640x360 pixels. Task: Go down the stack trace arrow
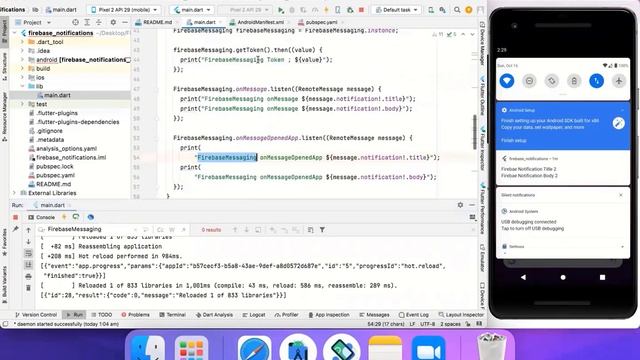point(28,242)
